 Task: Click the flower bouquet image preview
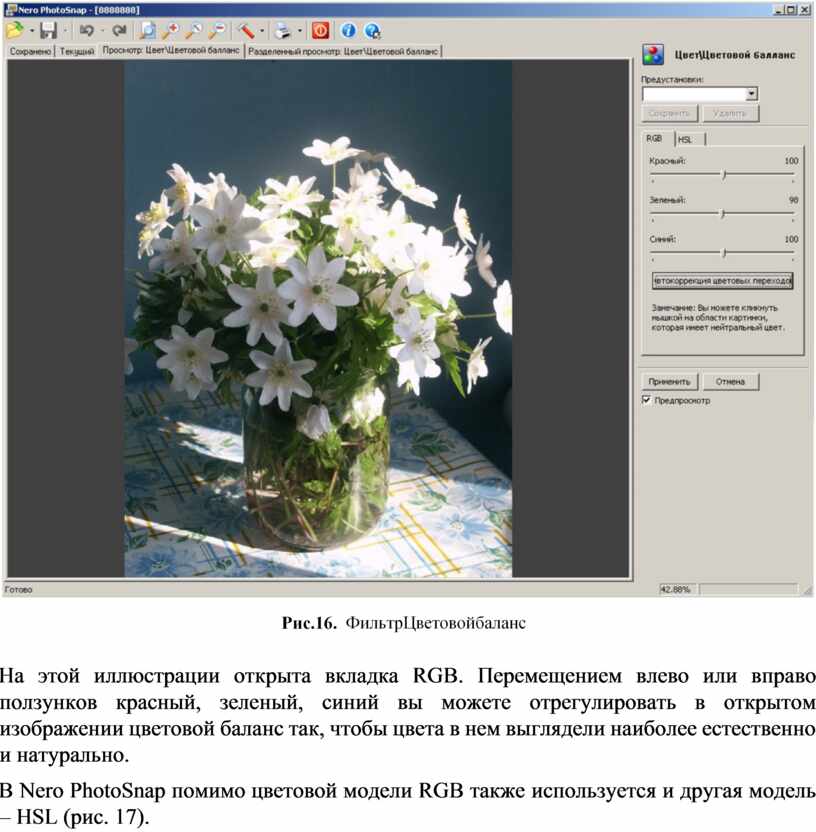click(x=318, y=318)
